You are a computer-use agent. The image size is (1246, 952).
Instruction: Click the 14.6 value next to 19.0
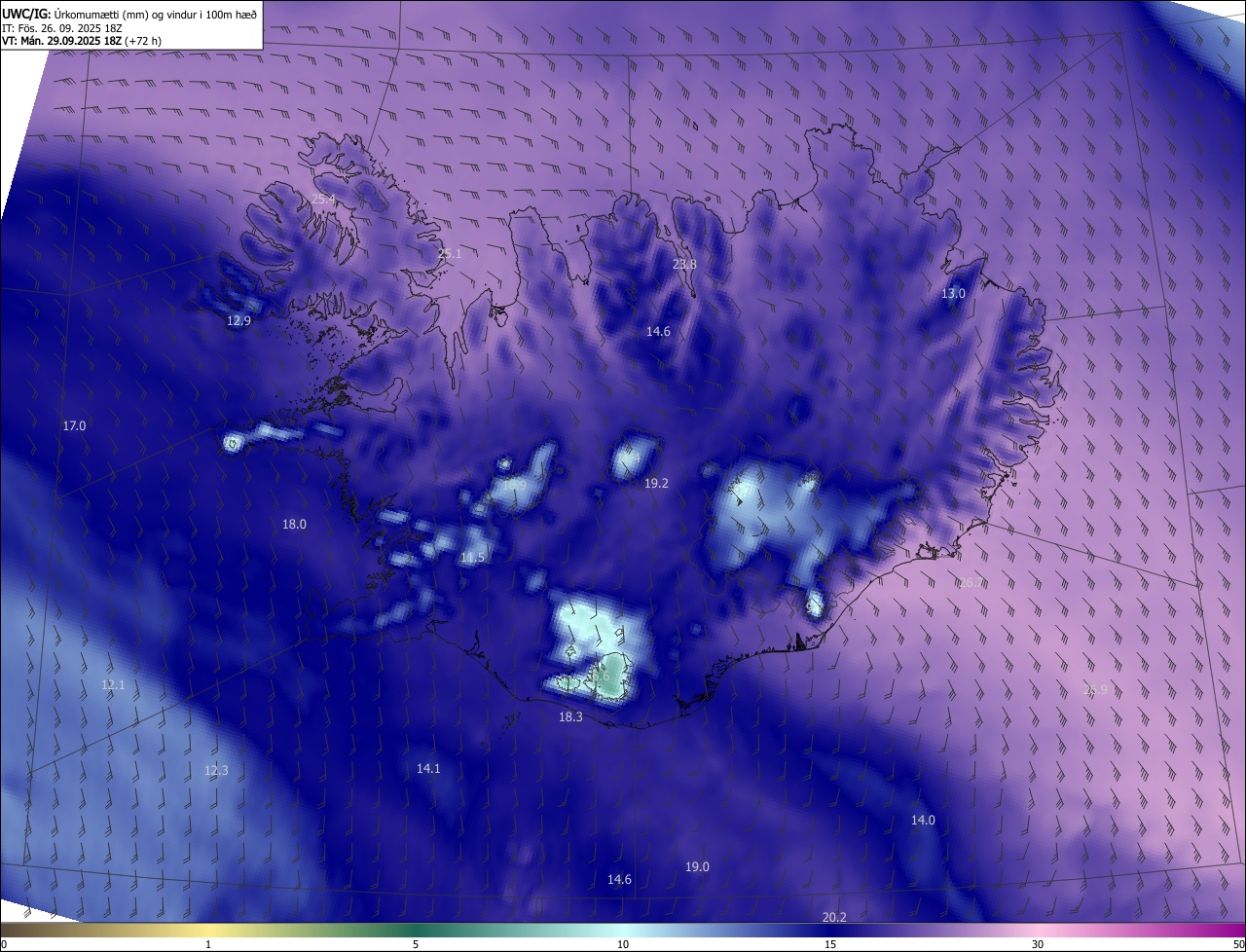click(619, 880)
